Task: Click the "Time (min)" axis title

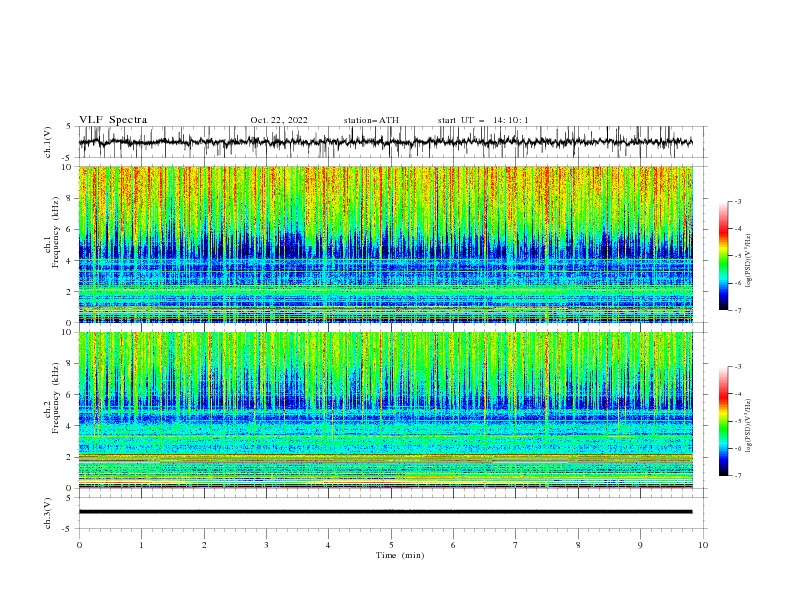Action: [400, 555]
